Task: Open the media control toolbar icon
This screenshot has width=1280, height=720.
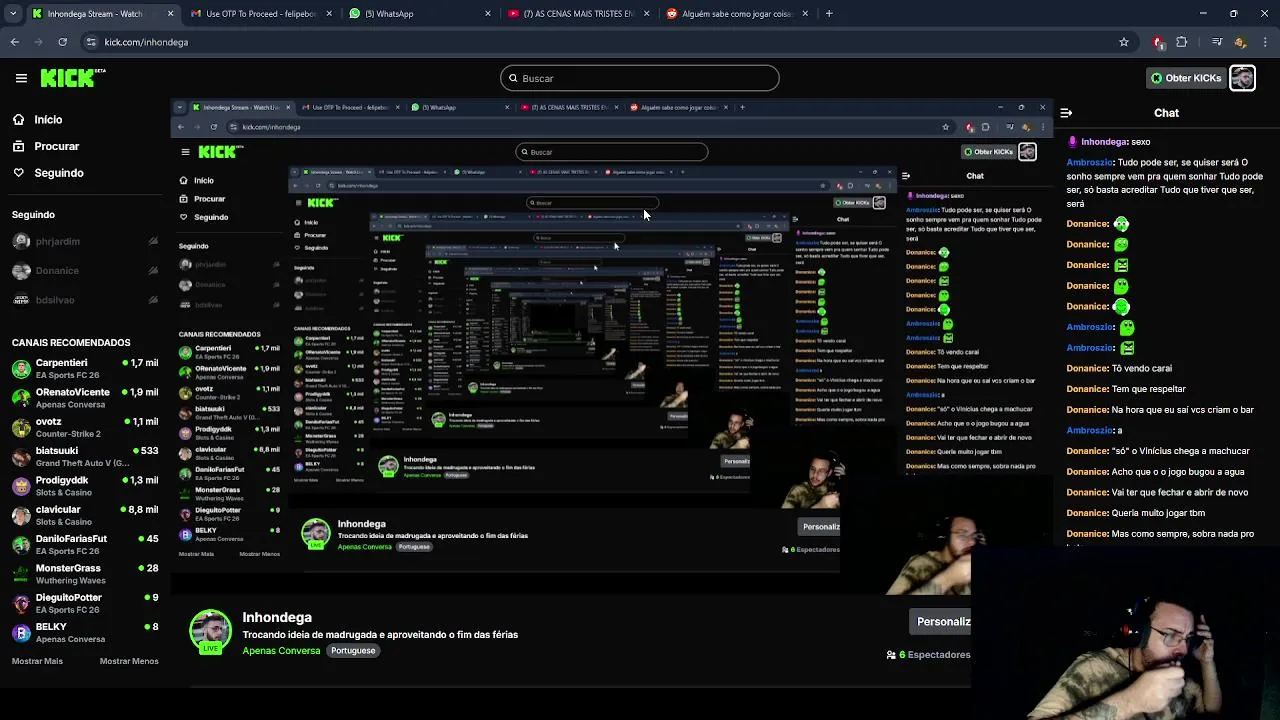Action: [x=1217, y=42]
